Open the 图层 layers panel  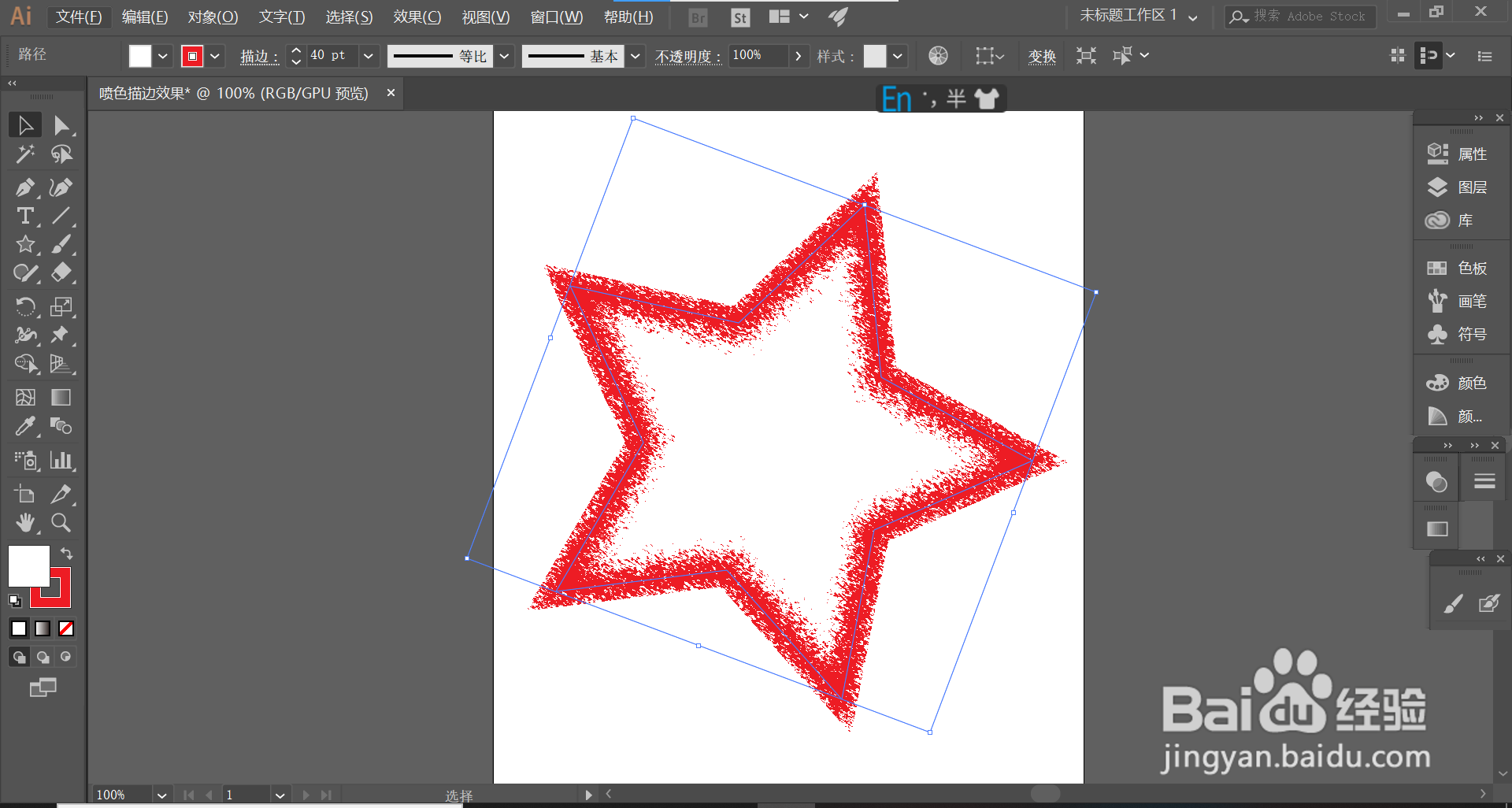point(1458,187)
